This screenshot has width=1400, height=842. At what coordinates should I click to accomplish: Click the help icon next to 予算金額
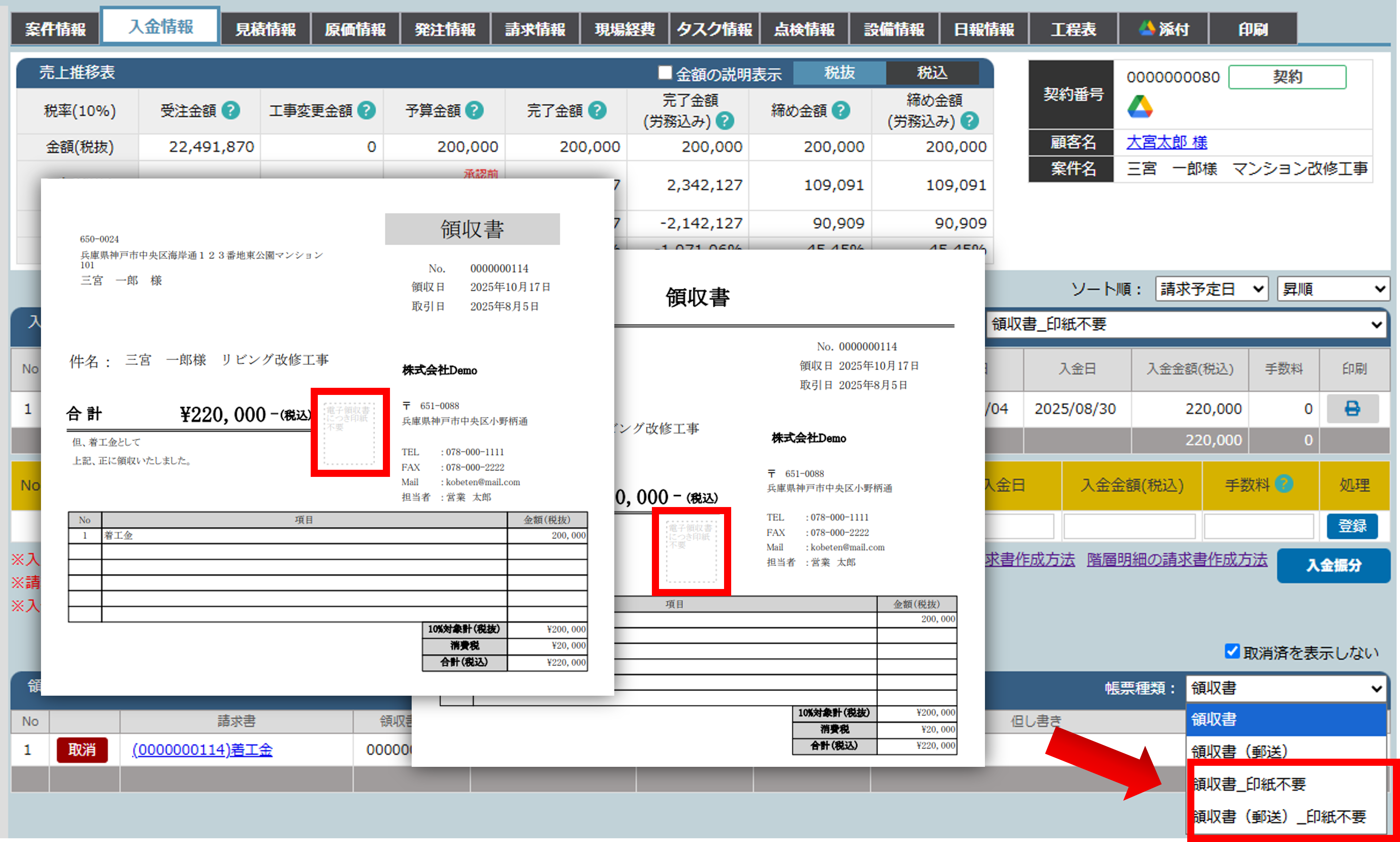(474, 110)
